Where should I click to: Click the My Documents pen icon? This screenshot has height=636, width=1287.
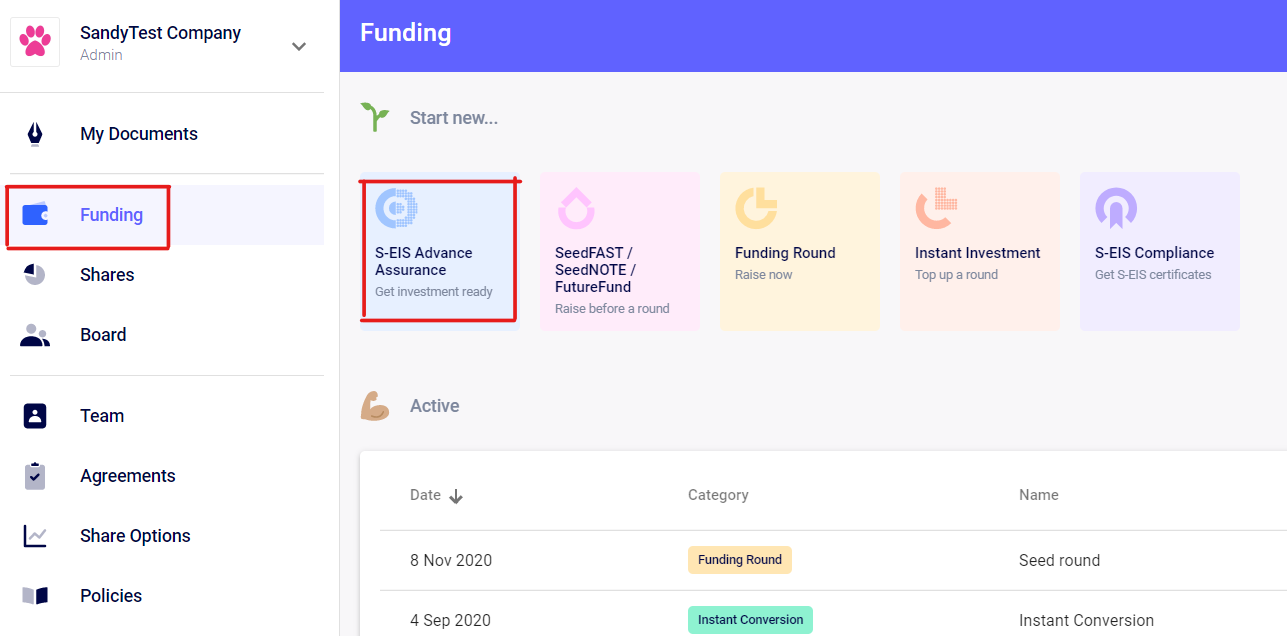(35, 134)
